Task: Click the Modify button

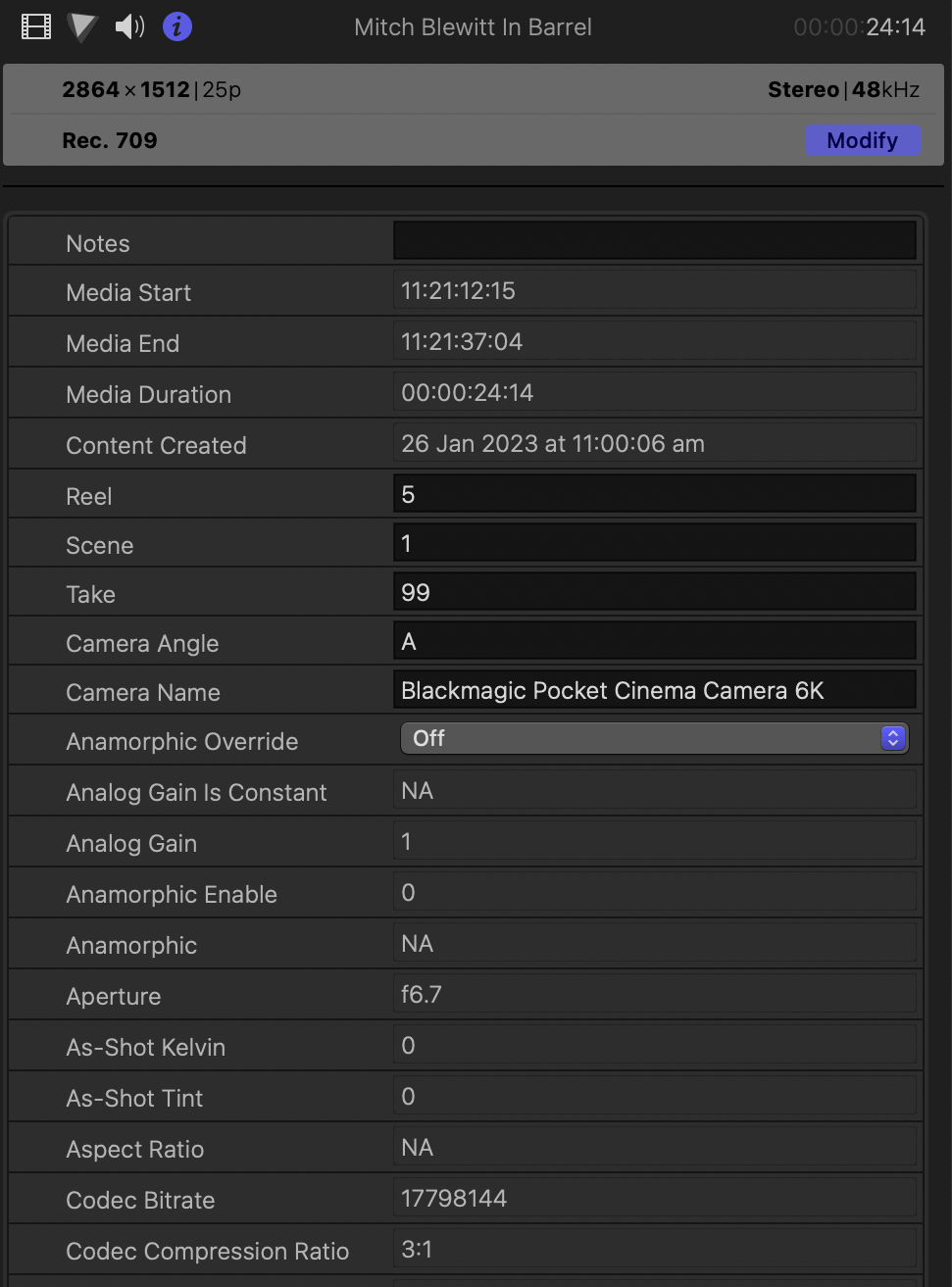Action: (x=862, y=140)
